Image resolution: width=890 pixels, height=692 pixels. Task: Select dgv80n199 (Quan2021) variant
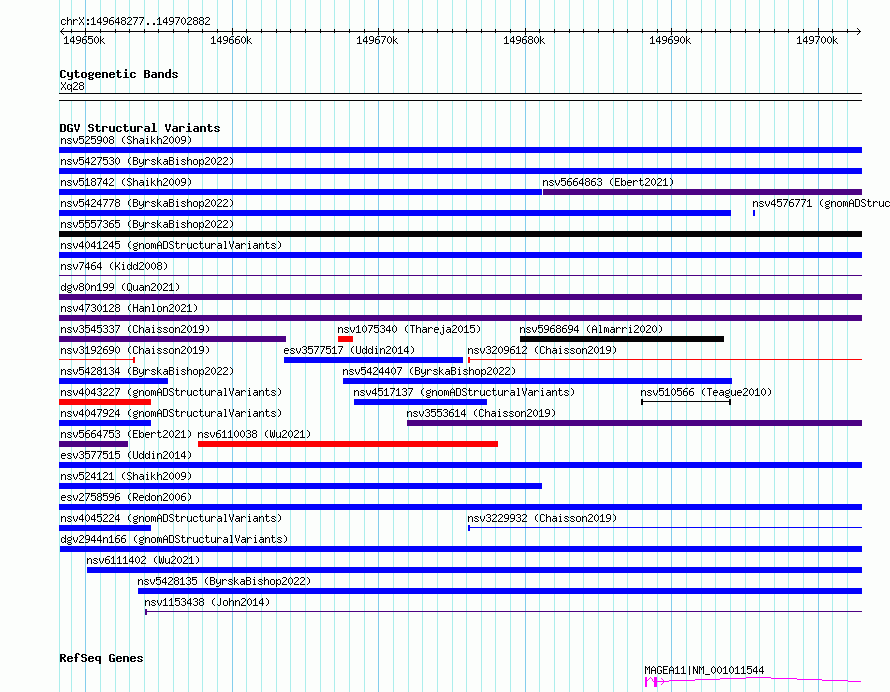(x=120, y=287)
